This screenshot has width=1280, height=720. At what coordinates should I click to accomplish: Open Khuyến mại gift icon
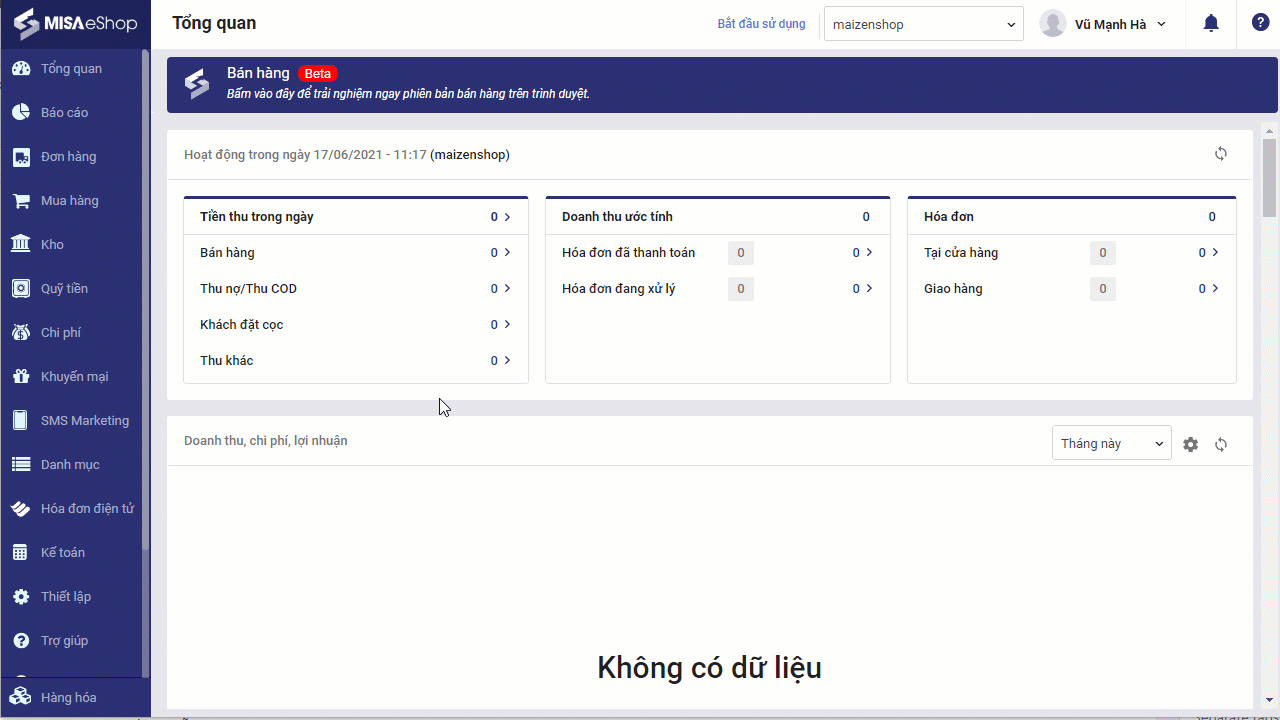(21, 377)
